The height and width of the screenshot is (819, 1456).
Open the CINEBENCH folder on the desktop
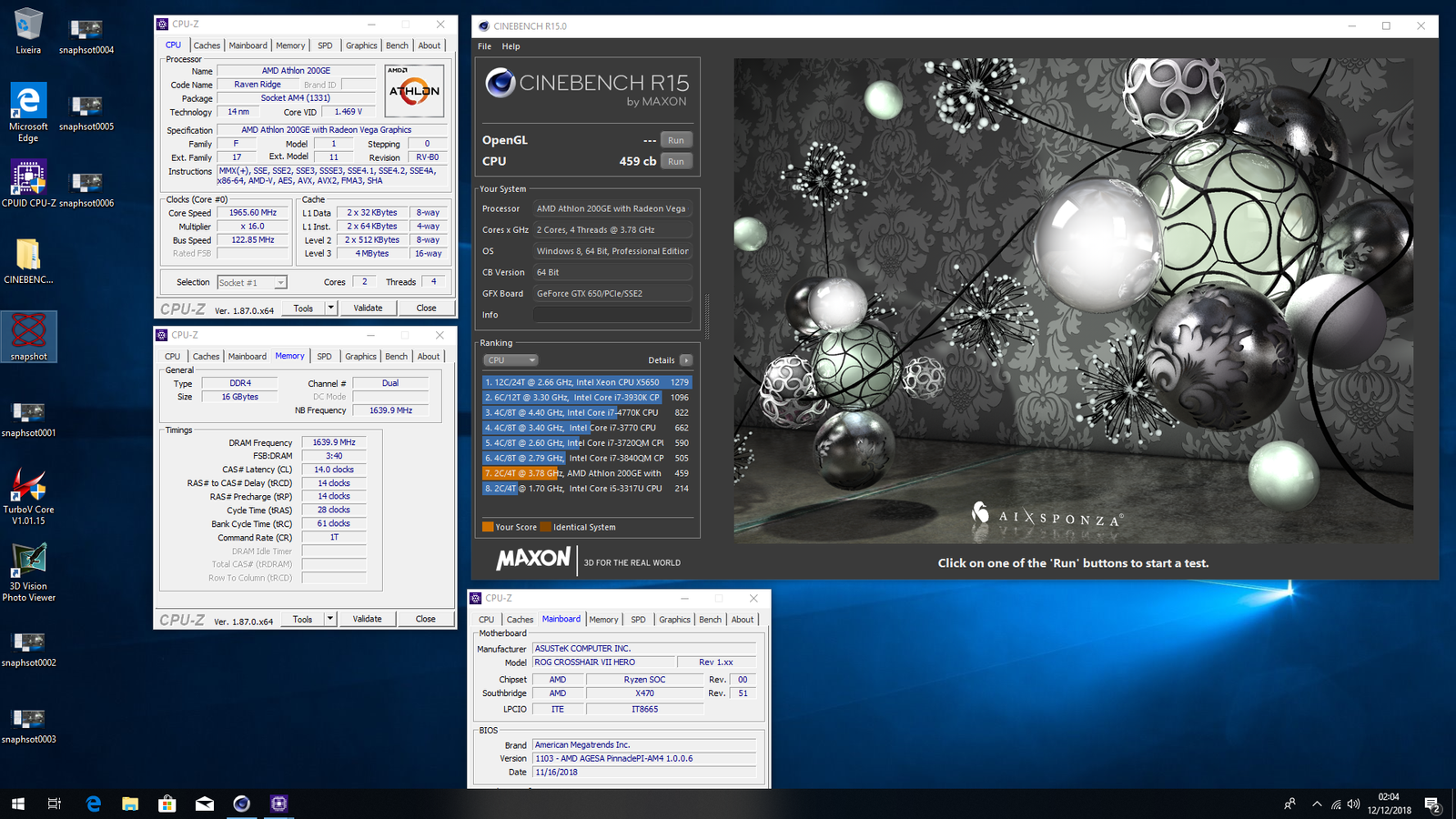click(28, 256)
